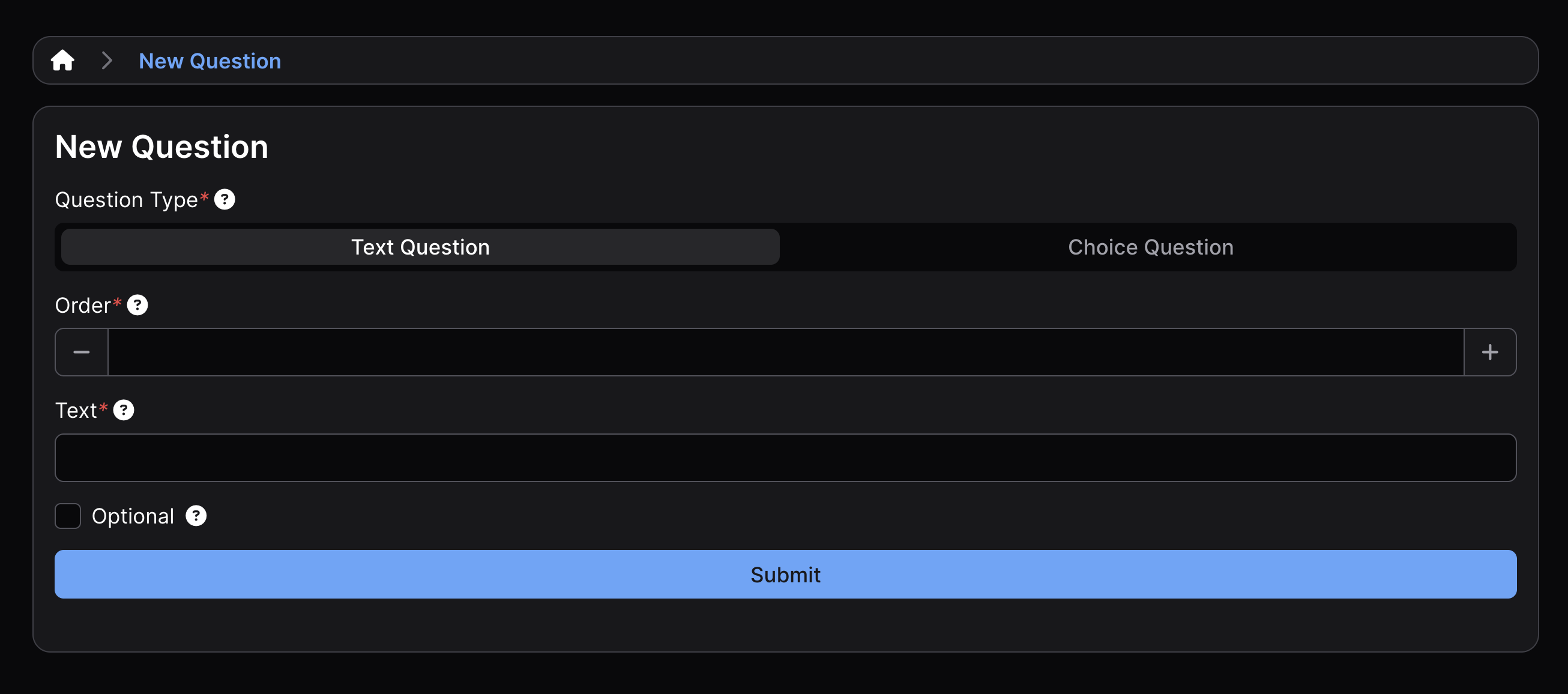Click the Order field label
The image size is (1568, 694).
(x=83, y=306)
